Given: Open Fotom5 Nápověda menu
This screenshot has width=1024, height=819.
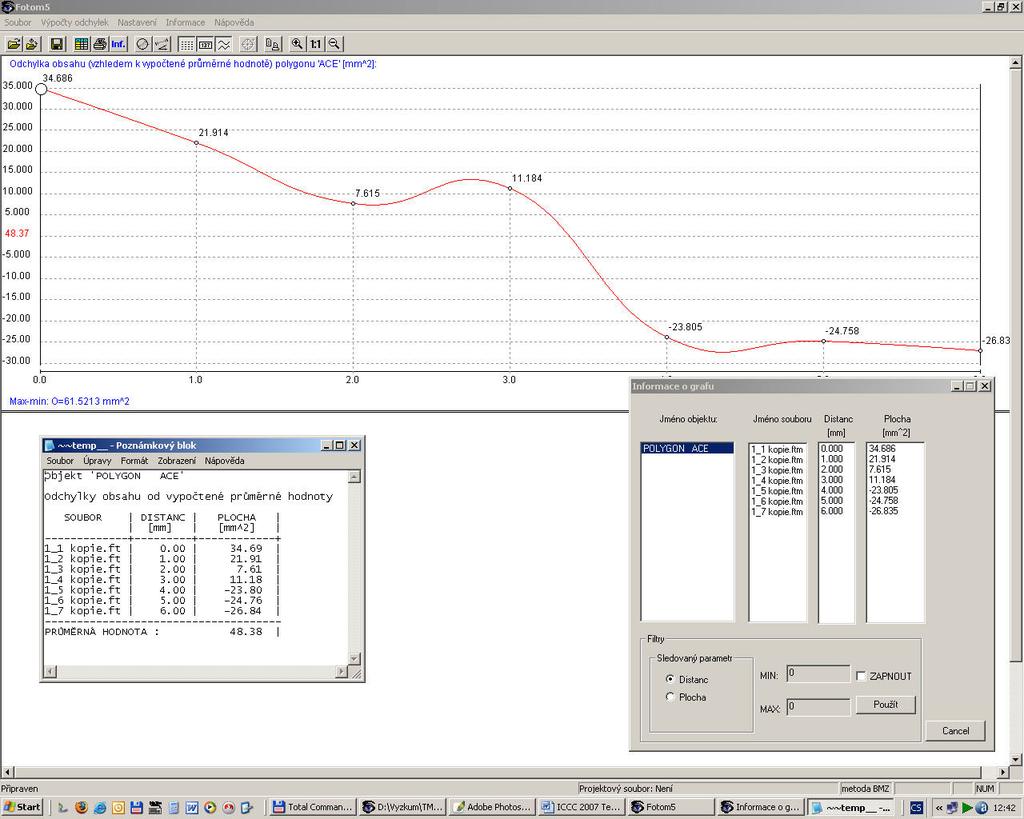Looking at the screenshot, I should 234,22.
